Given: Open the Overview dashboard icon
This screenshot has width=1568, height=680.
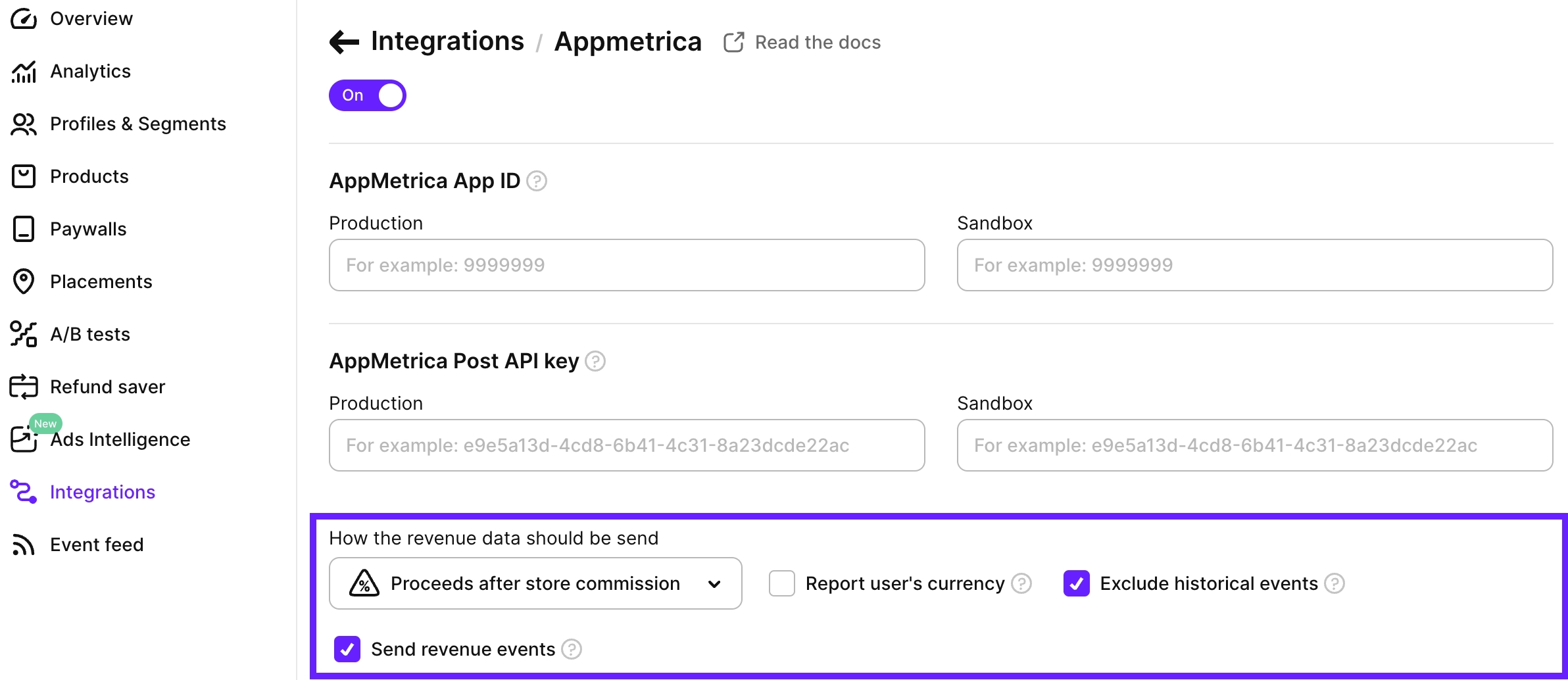Looking at the screenshot, I should click(x=24, y=18).
